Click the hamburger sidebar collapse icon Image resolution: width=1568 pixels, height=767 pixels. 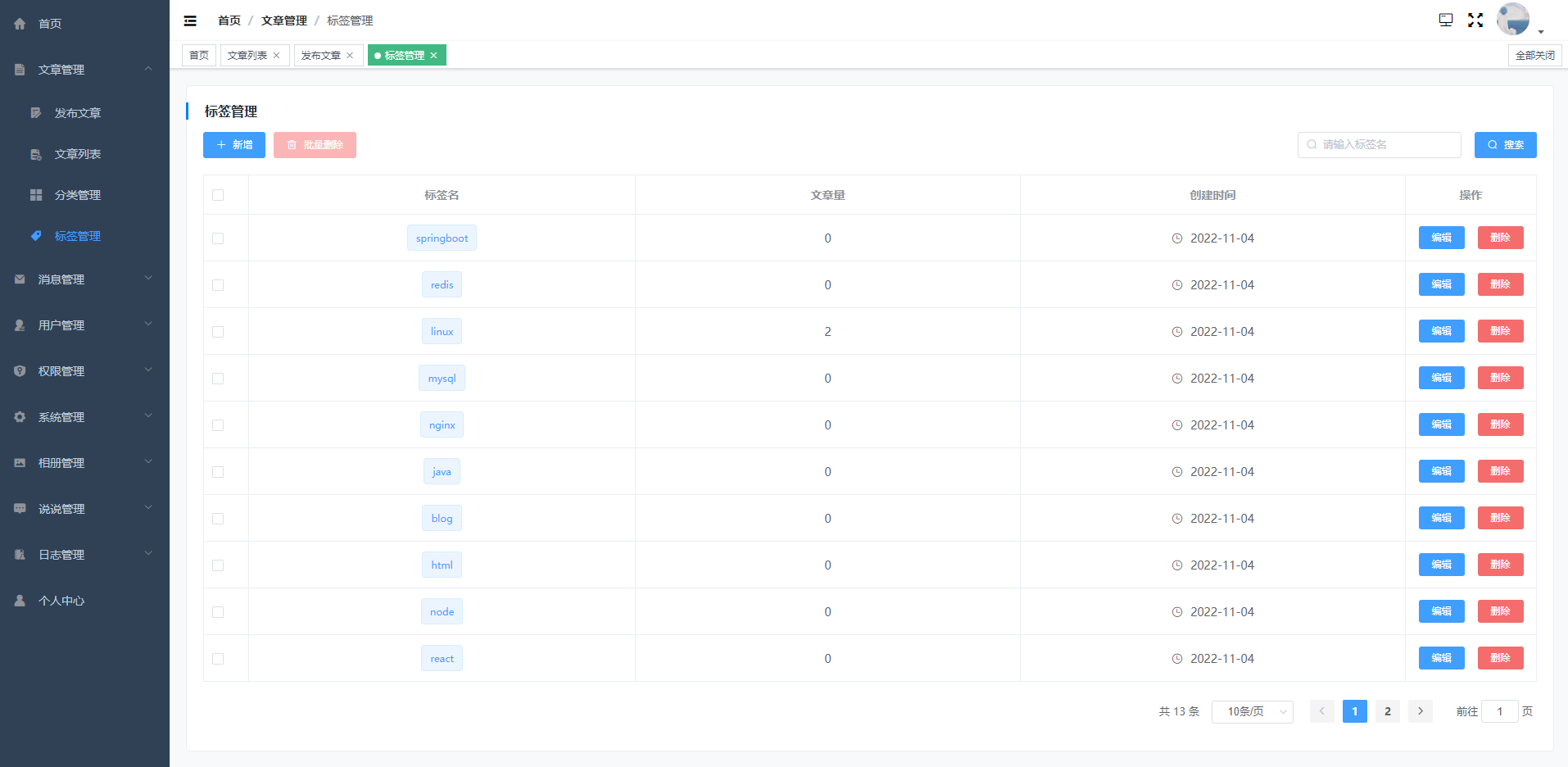(190, 20)
